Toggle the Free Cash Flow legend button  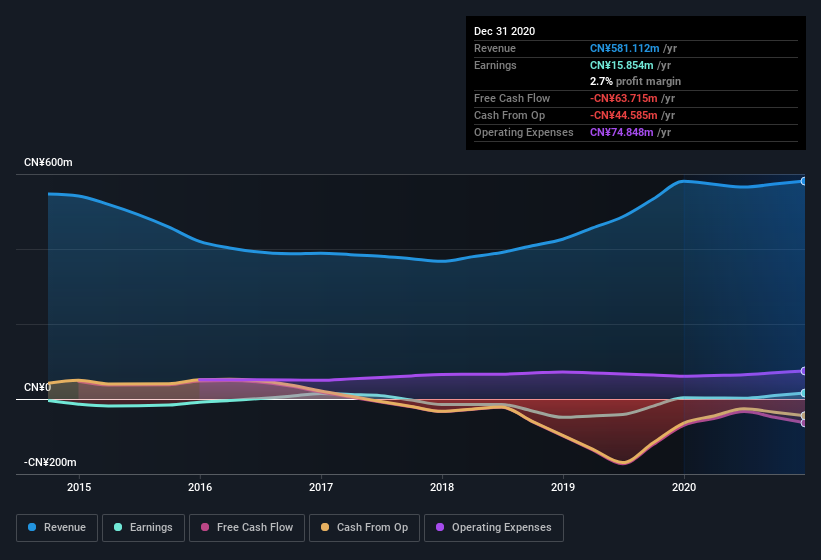pyautogui.click(x=247, y=528)
